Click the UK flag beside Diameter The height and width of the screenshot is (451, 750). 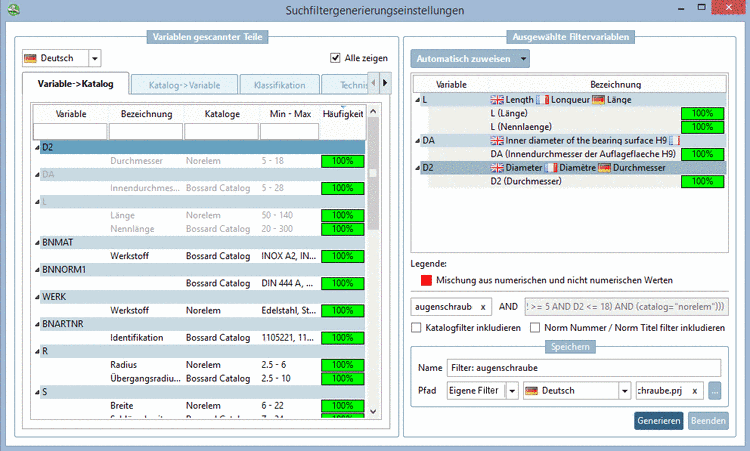pos(497,168)
